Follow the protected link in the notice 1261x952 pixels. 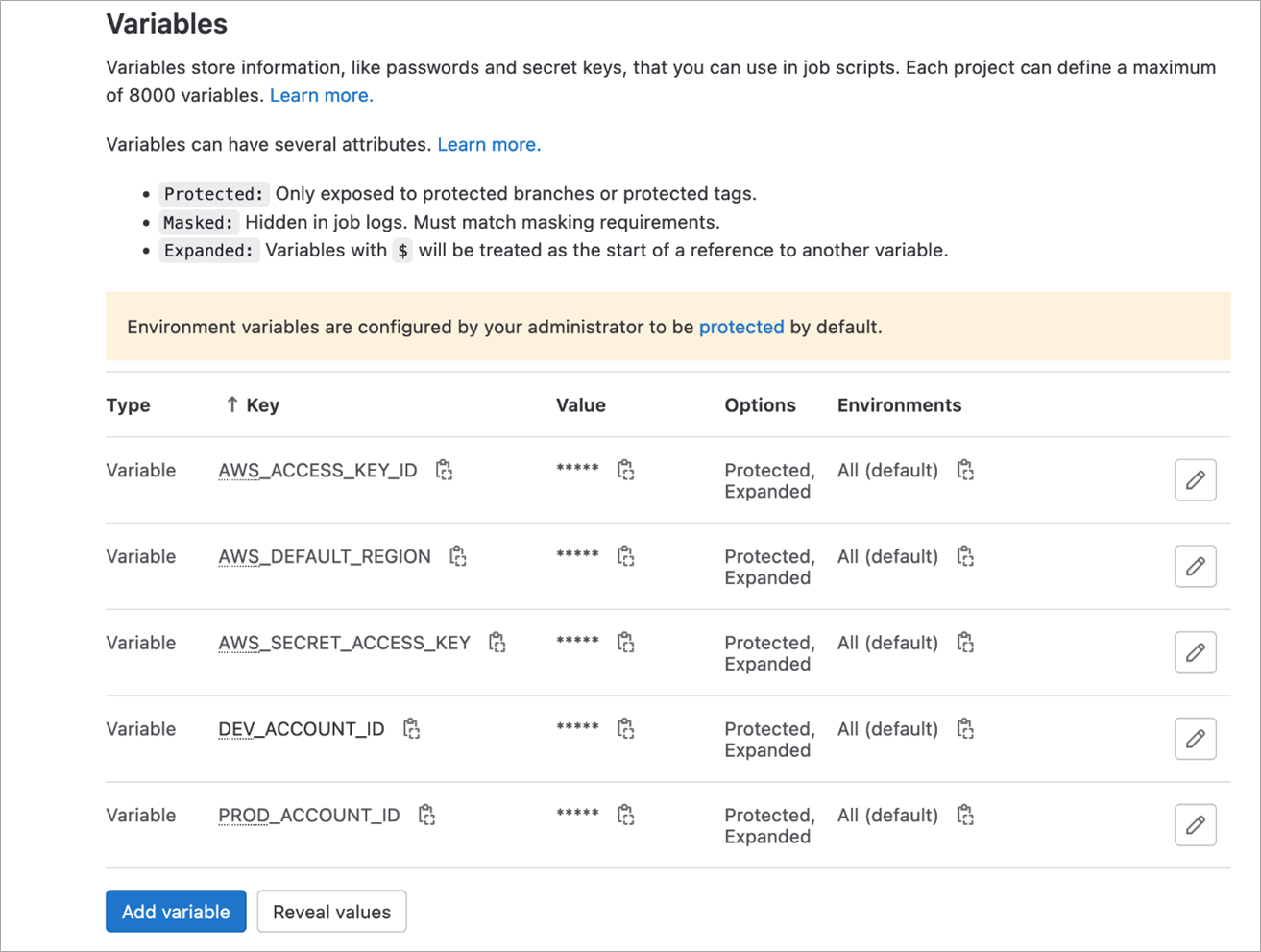741,327
